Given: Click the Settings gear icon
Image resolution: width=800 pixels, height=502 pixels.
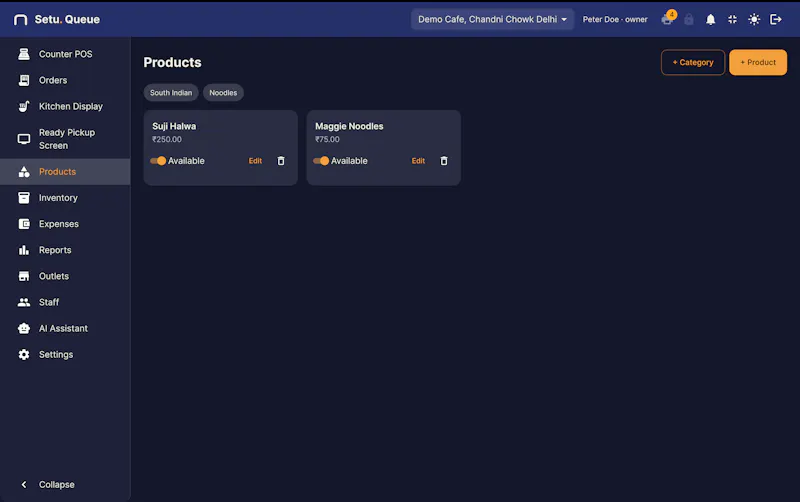Looking at the screenshot, I should click(24, 354).
